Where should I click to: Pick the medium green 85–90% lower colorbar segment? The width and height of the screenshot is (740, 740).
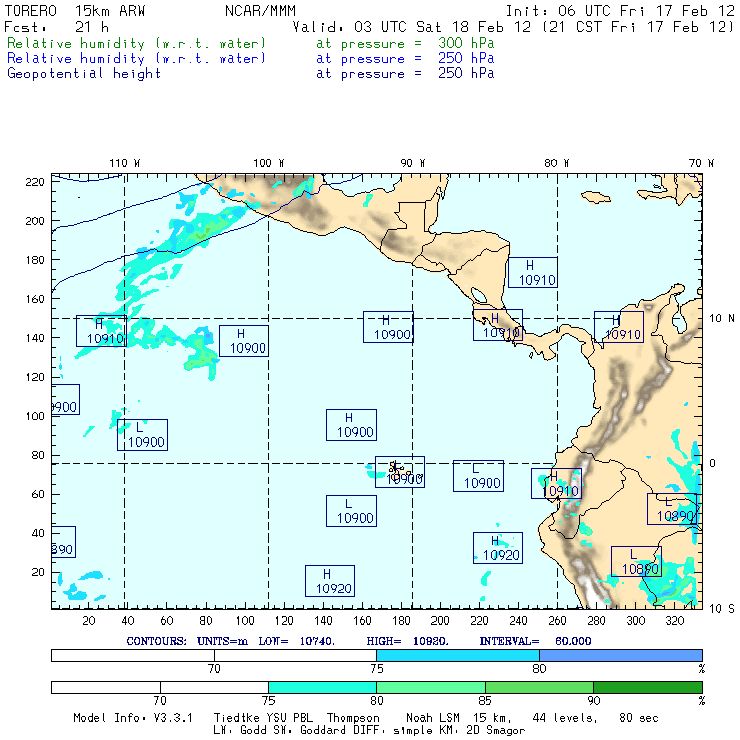coord(539,687)
